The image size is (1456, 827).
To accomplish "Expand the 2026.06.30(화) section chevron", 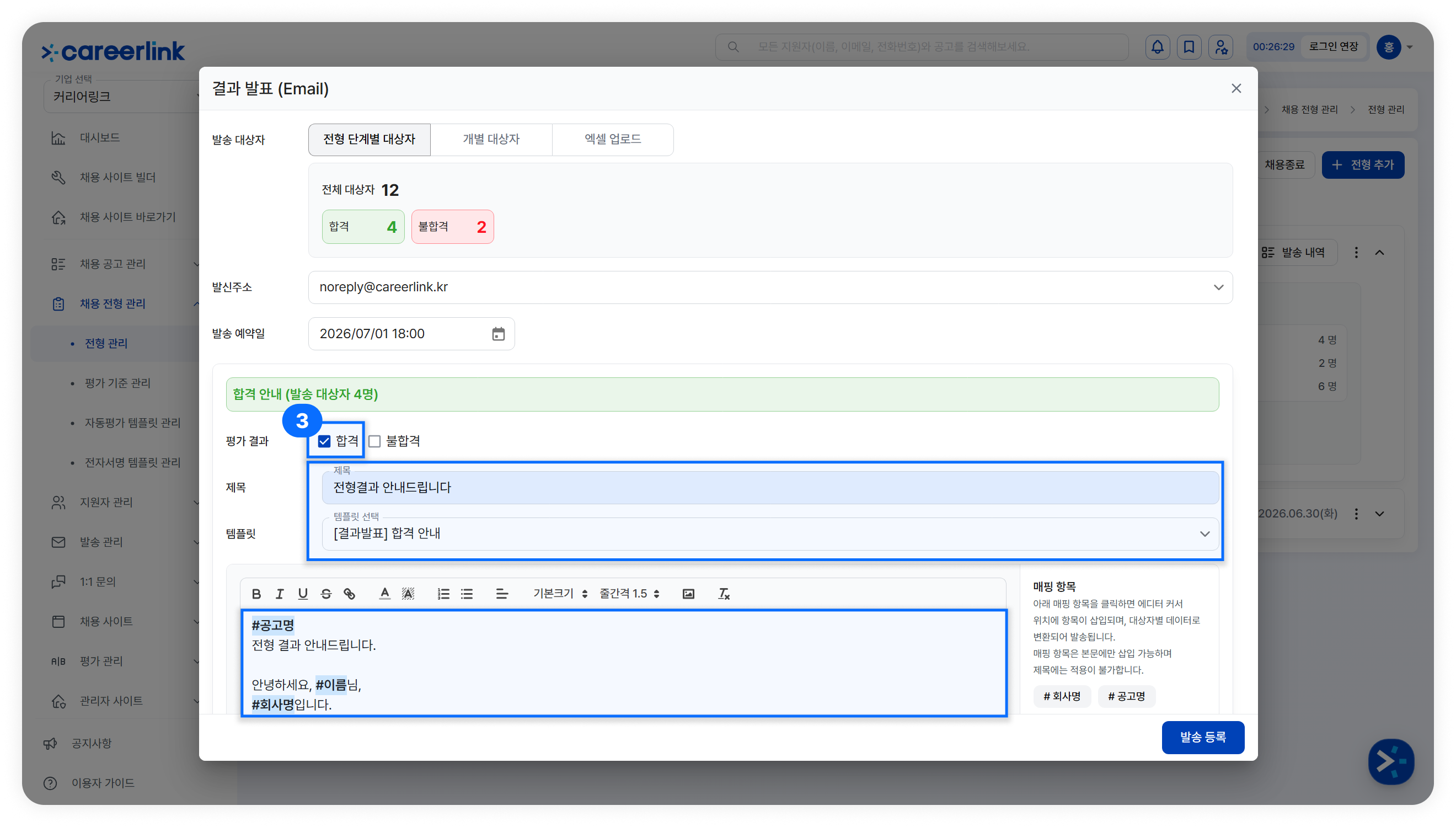I will point(1379,514).
